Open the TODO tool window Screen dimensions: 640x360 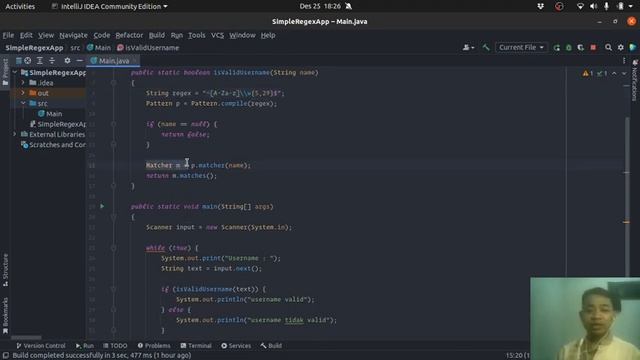point(115,346)
